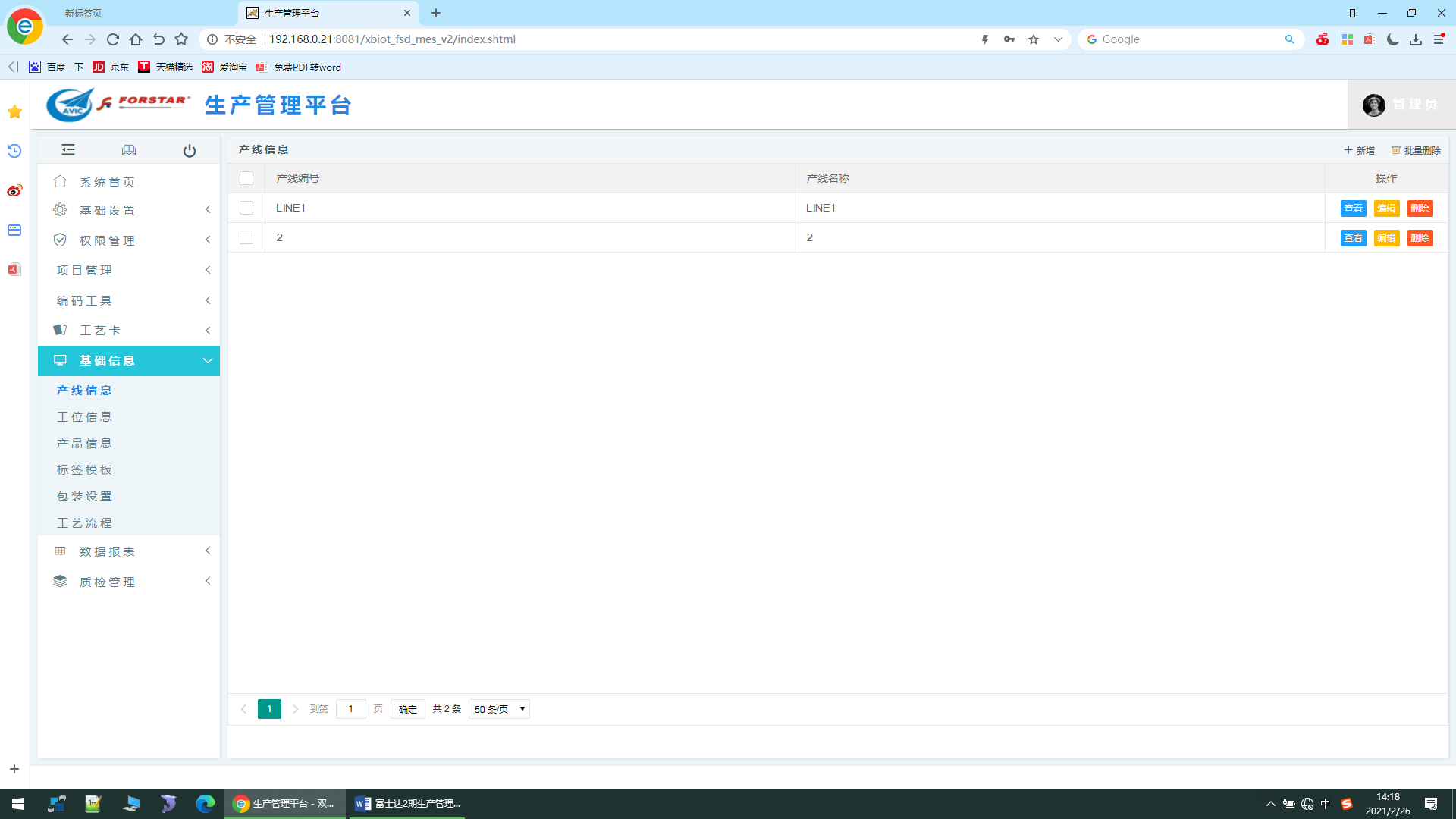Click the gear icon beside 基础设置
1456x819 pixels.
point(60,209)
